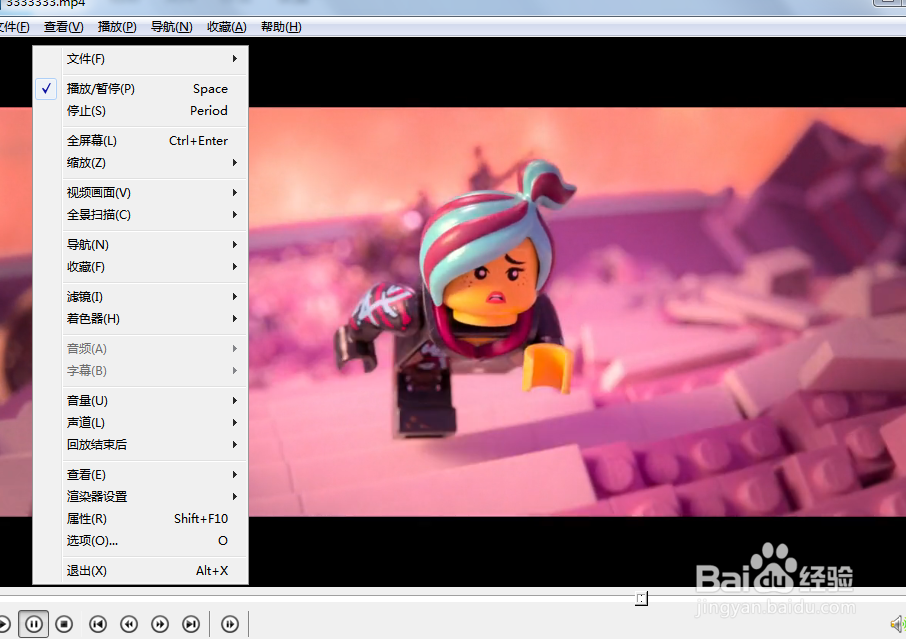906x639 pixels.
Task: Expand the 滤镜(I) submenu
Action: (x=140, y=297)
